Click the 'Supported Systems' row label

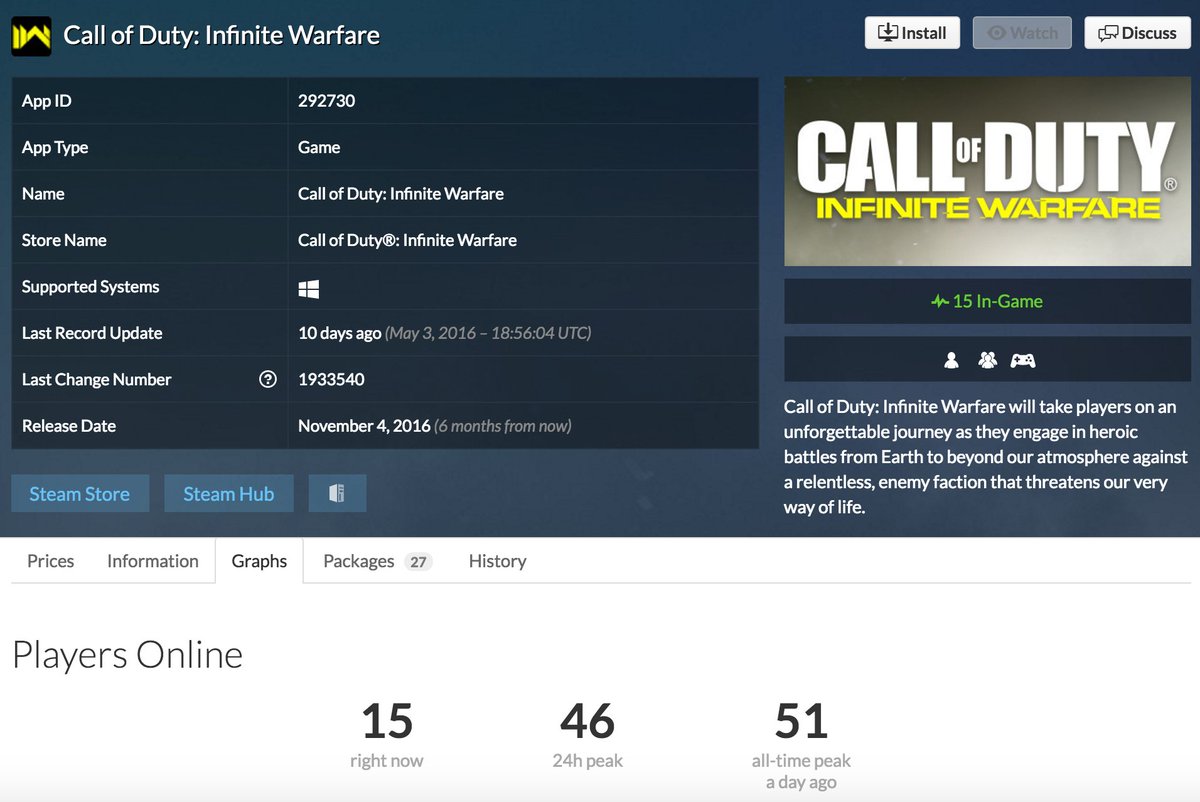pos(90,287)
